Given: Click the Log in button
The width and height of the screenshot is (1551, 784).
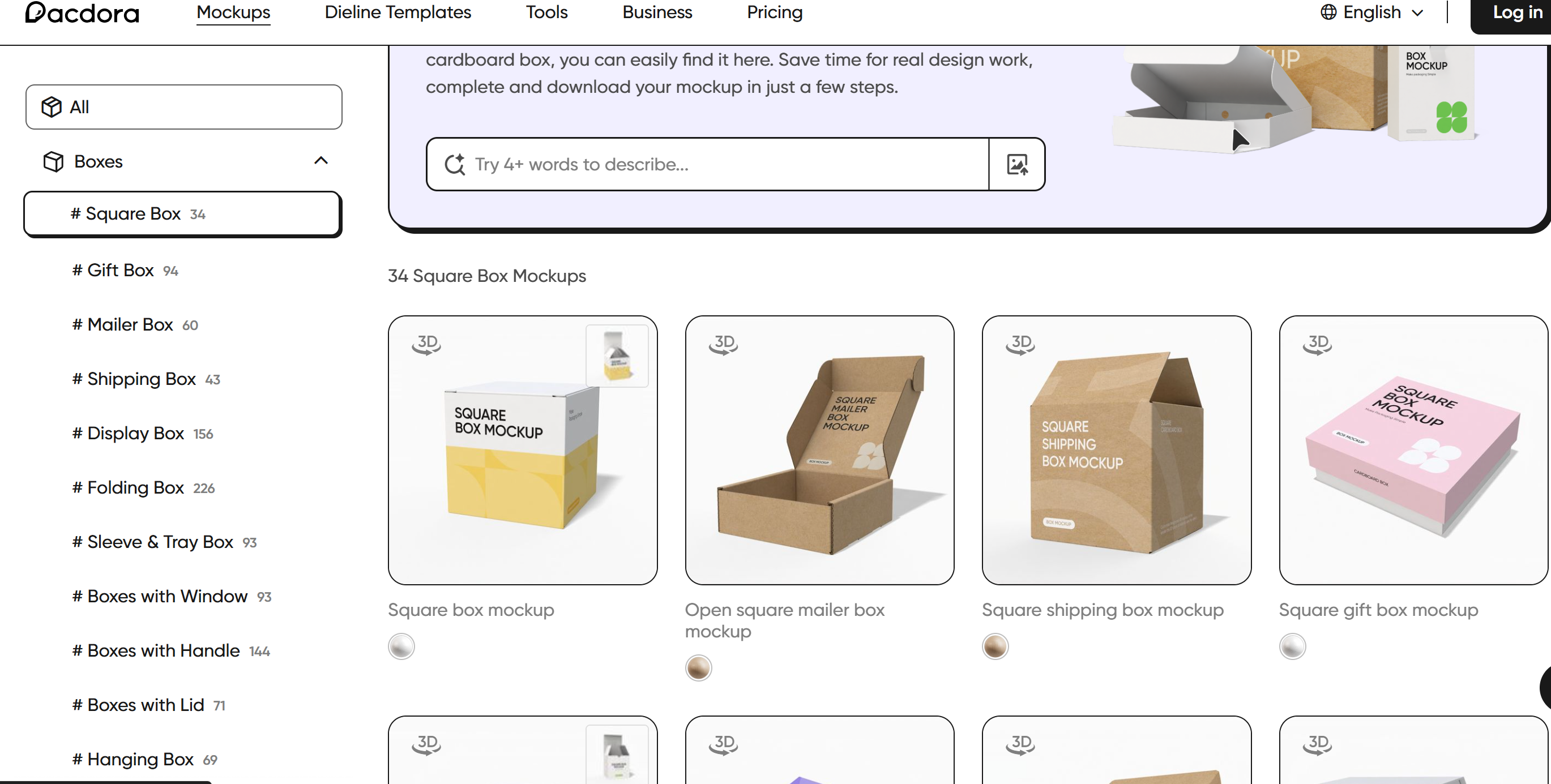Looking at the screenshot, I should [x=1515, y=13].
